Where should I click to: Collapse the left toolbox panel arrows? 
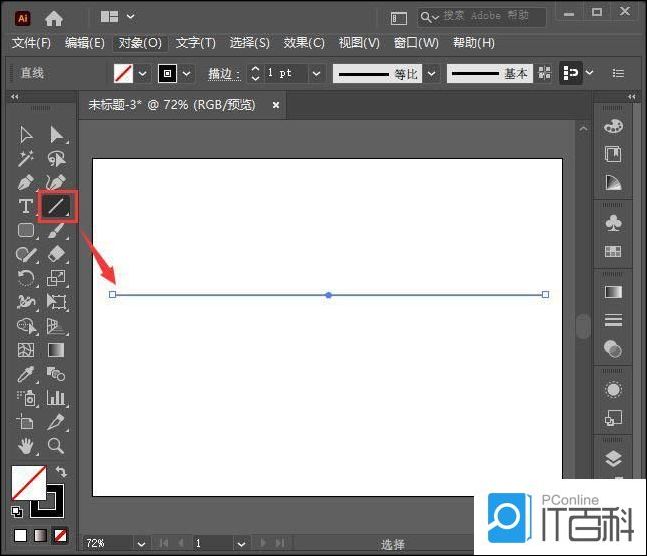(15, 97)
